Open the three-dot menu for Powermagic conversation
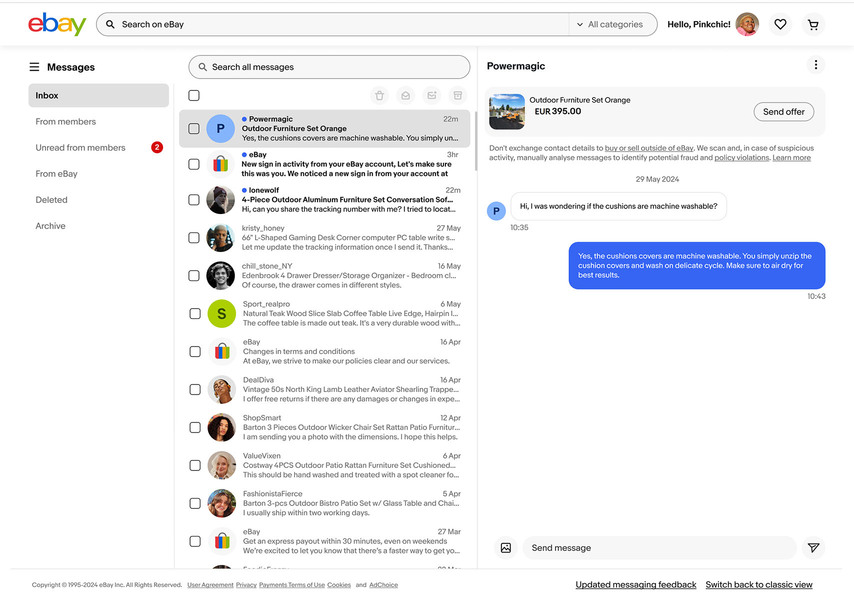854x600 pixels. point(815,65)
